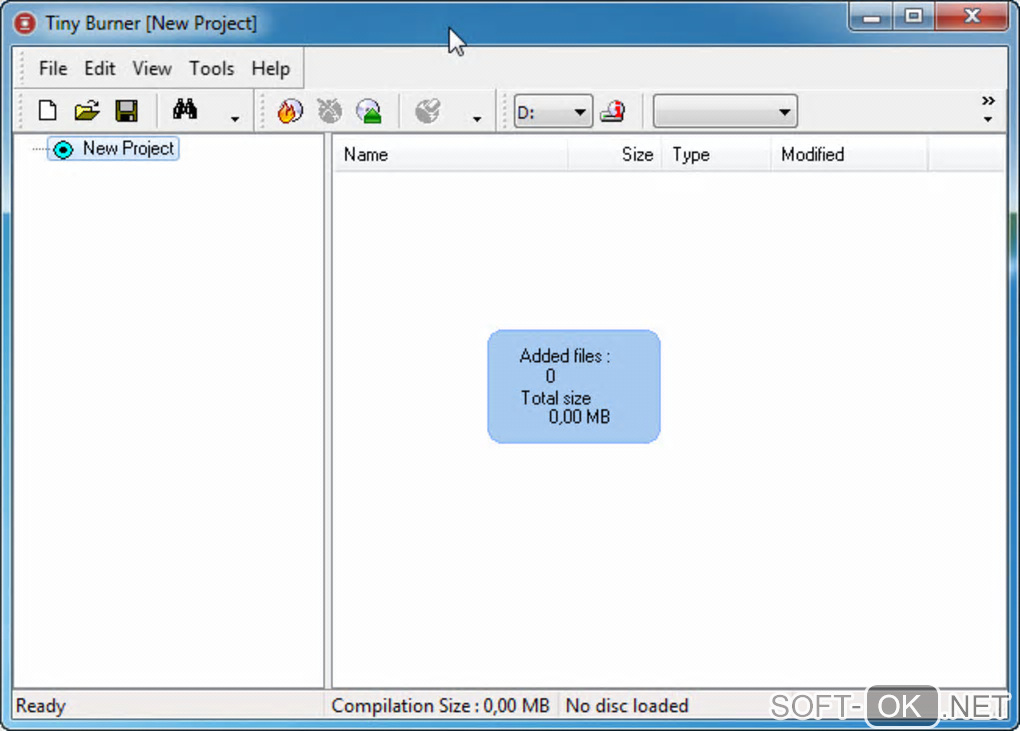Click the New Project disc icon in tree
Viewport: 1020px width, 731px height.
[63, 150]
